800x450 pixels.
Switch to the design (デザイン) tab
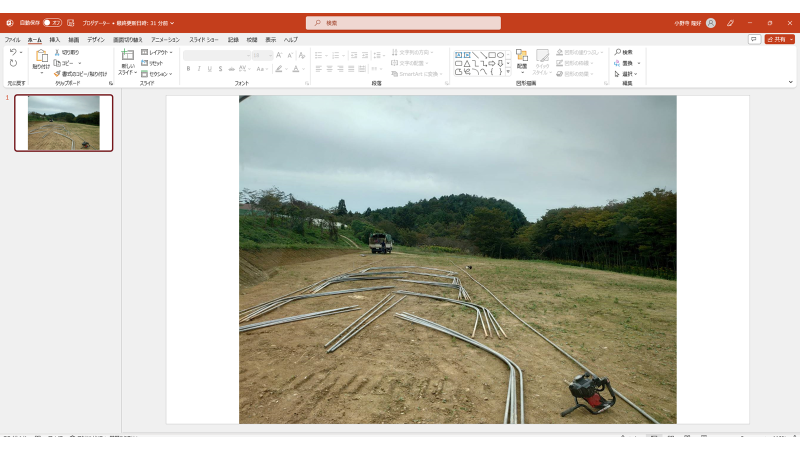coord(95,39)
